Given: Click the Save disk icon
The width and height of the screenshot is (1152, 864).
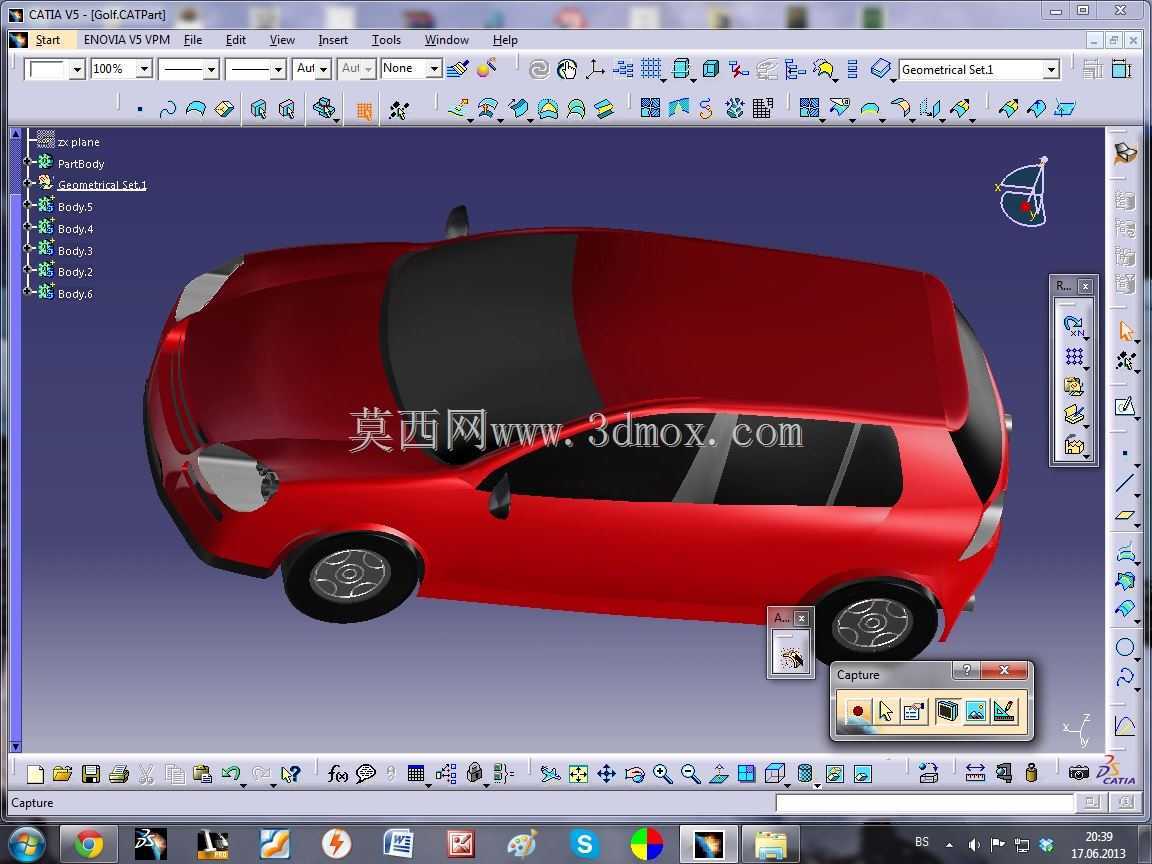Looking at the screenshot, I should (x=90, y=774).
